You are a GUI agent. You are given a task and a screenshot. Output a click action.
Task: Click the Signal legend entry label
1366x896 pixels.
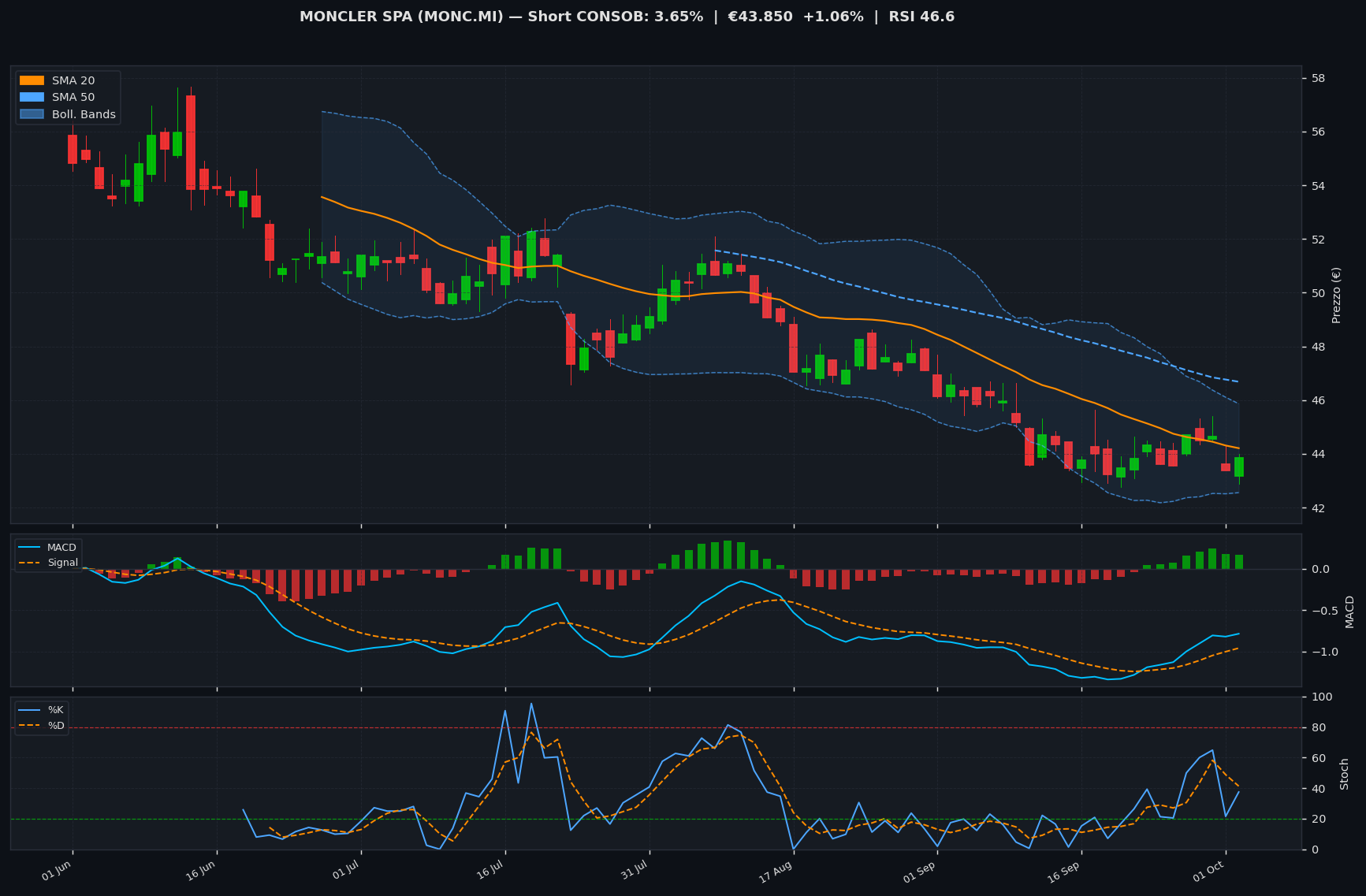coord(62,563)
